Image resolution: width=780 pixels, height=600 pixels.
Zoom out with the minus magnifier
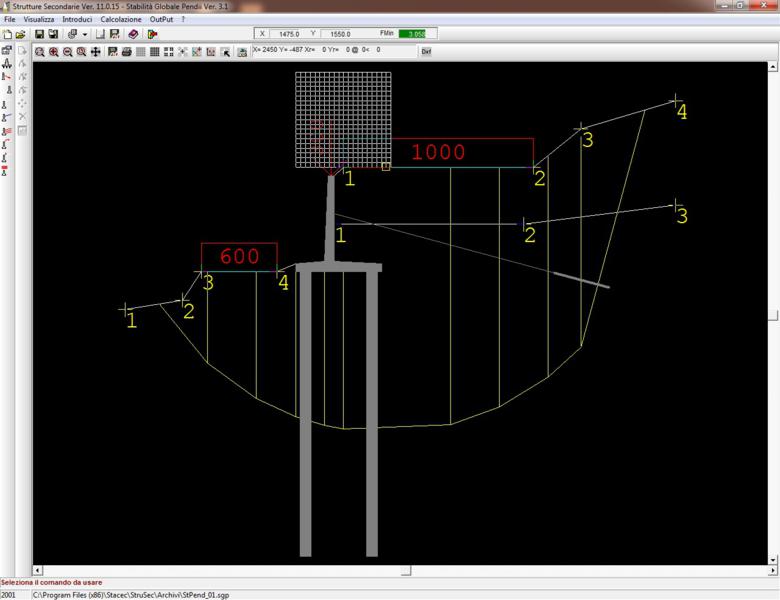pyautogui.click(x=68, y=52)
